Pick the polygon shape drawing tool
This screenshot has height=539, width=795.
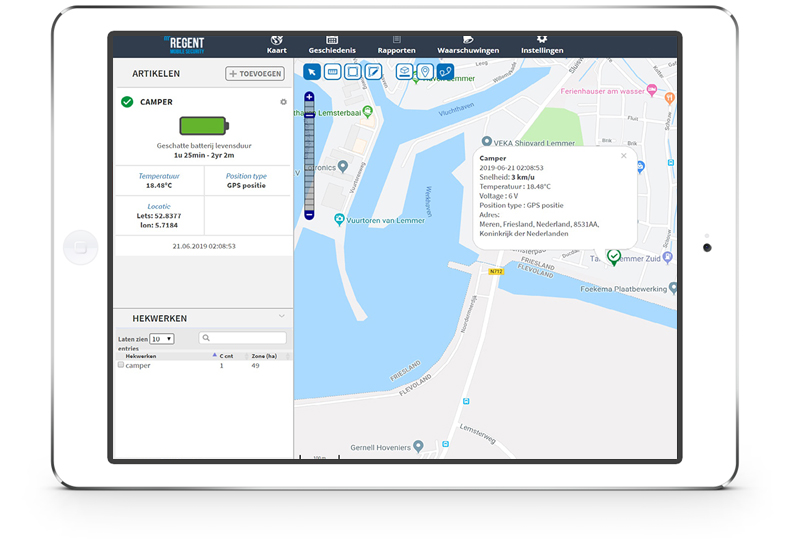[x=373, y=71]
